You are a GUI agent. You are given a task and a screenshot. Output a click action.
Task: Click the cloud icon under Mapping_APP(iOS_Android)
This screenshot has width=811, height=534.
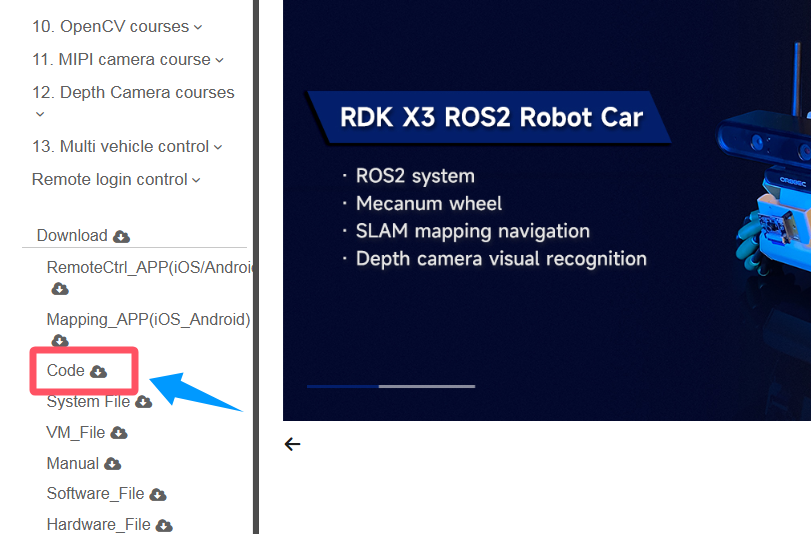pos(60,340)
